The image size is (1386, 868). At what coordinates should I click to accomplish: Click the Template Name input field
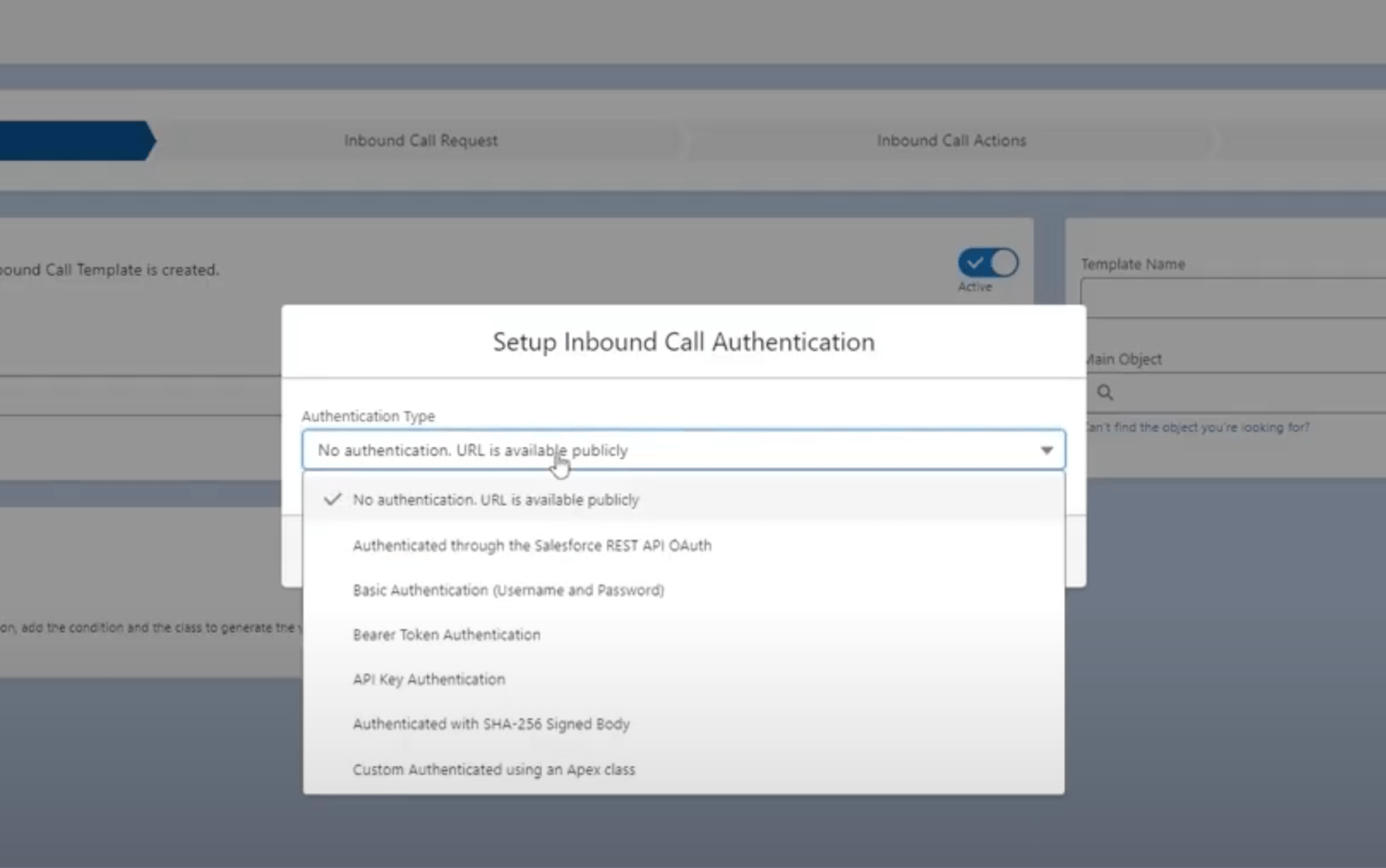click(x=1234, y=297)
